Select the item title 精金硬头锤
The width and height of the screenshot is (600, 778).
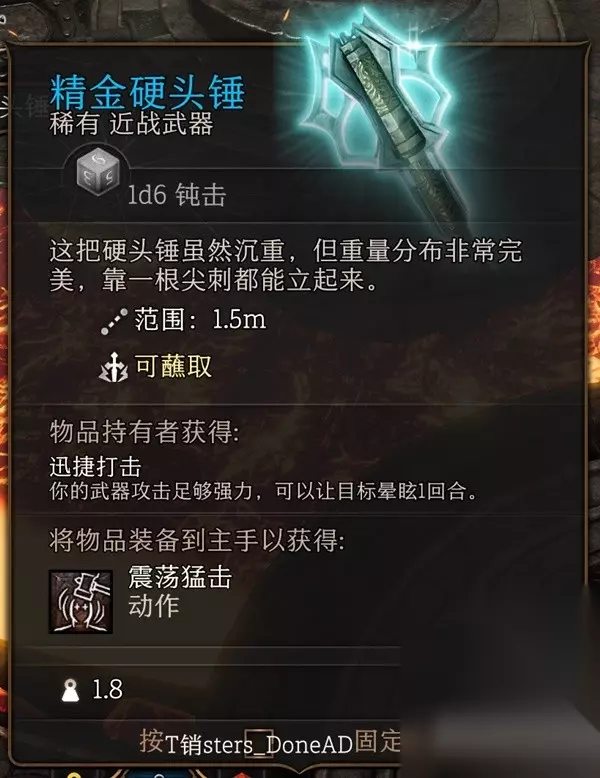(x=147, y=92)
